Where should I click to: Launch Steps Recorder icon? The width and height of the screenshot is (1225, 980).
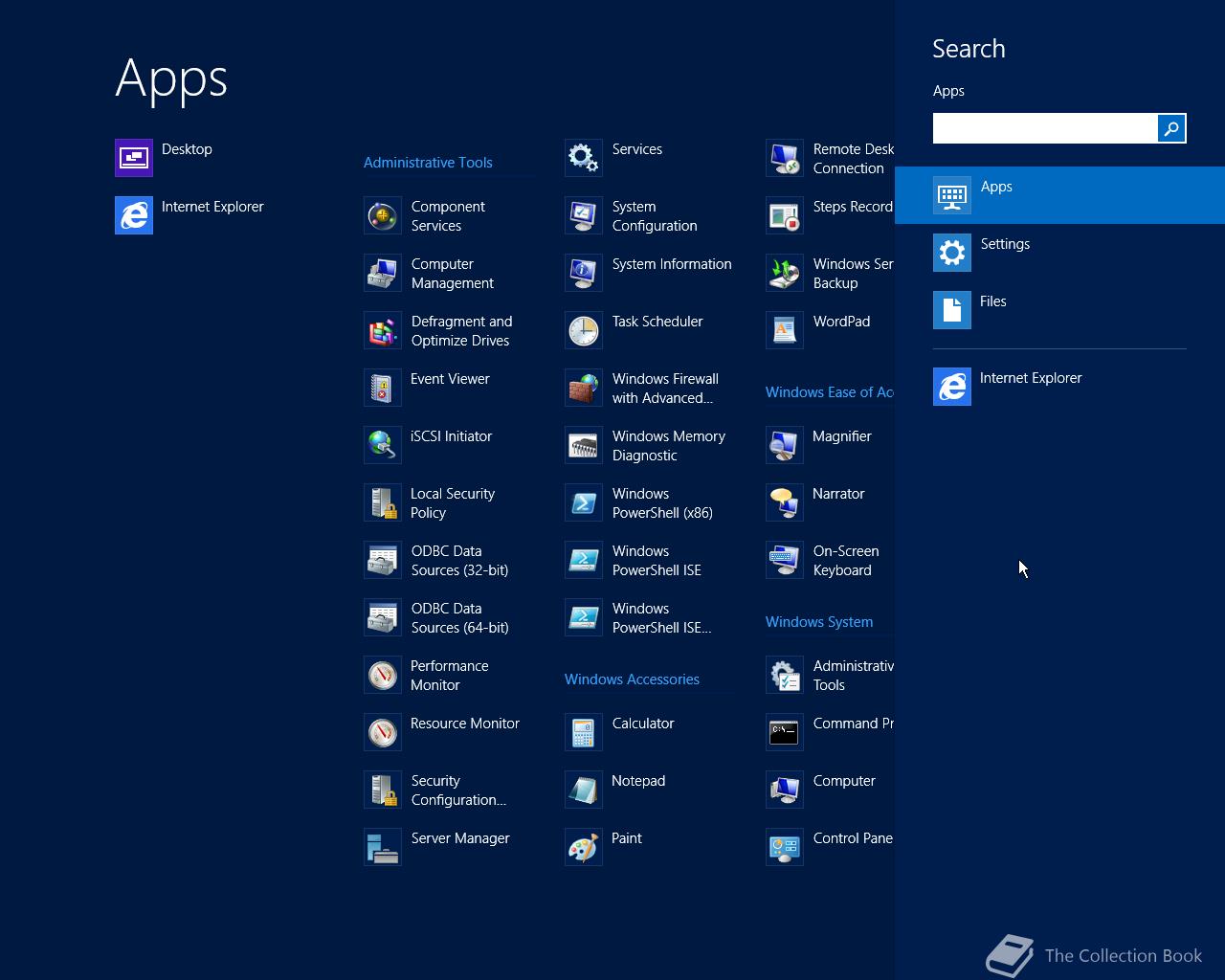pyautogui.click(x=785, y=215)
